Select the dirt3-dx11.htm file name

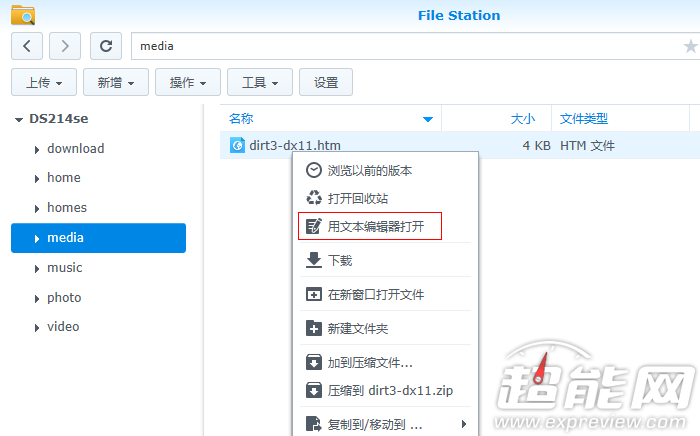tap(295, 145)
